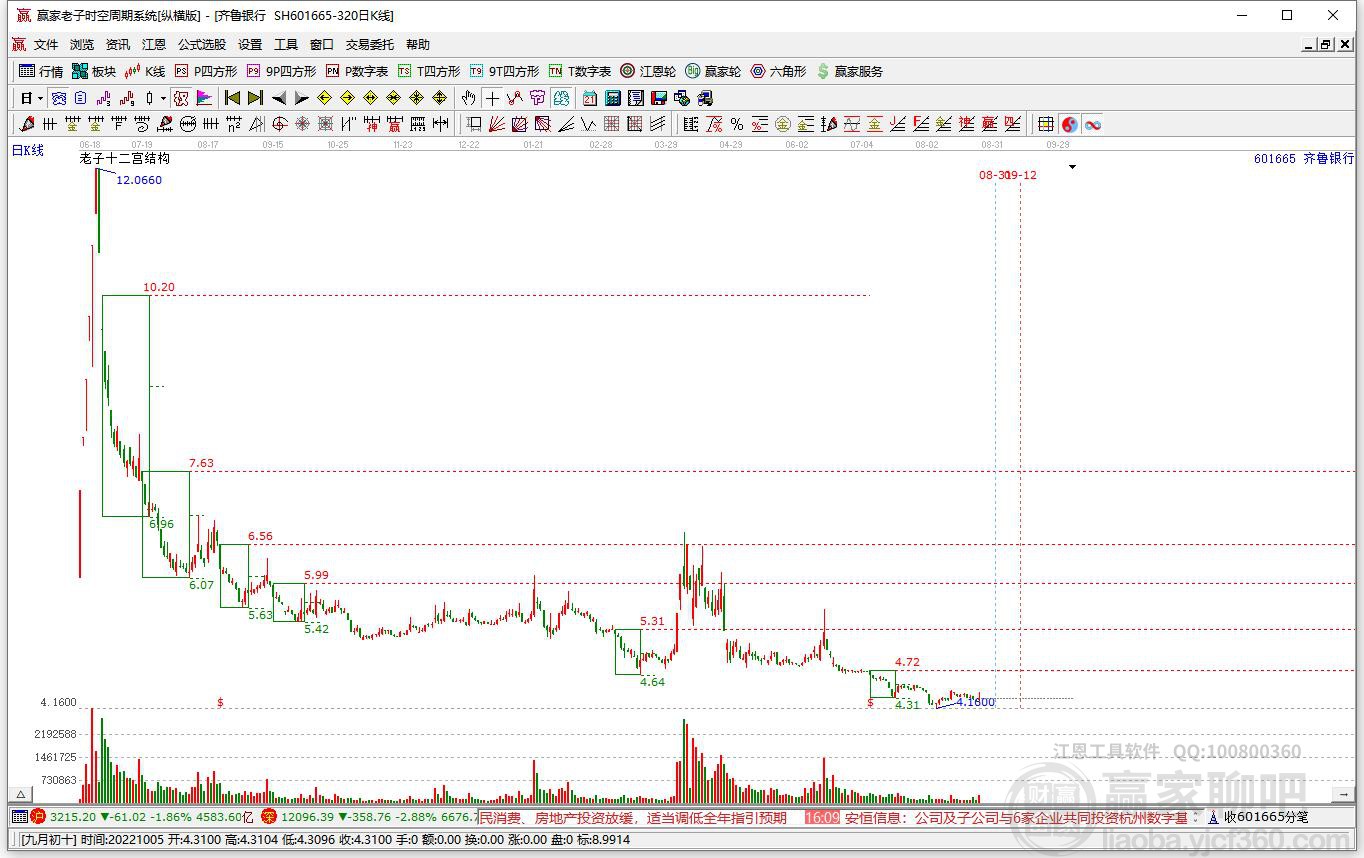The width and height of the screenshot is (1364, 858).
Task: Open the calendar icon showing 21
Action: [590, 98]
